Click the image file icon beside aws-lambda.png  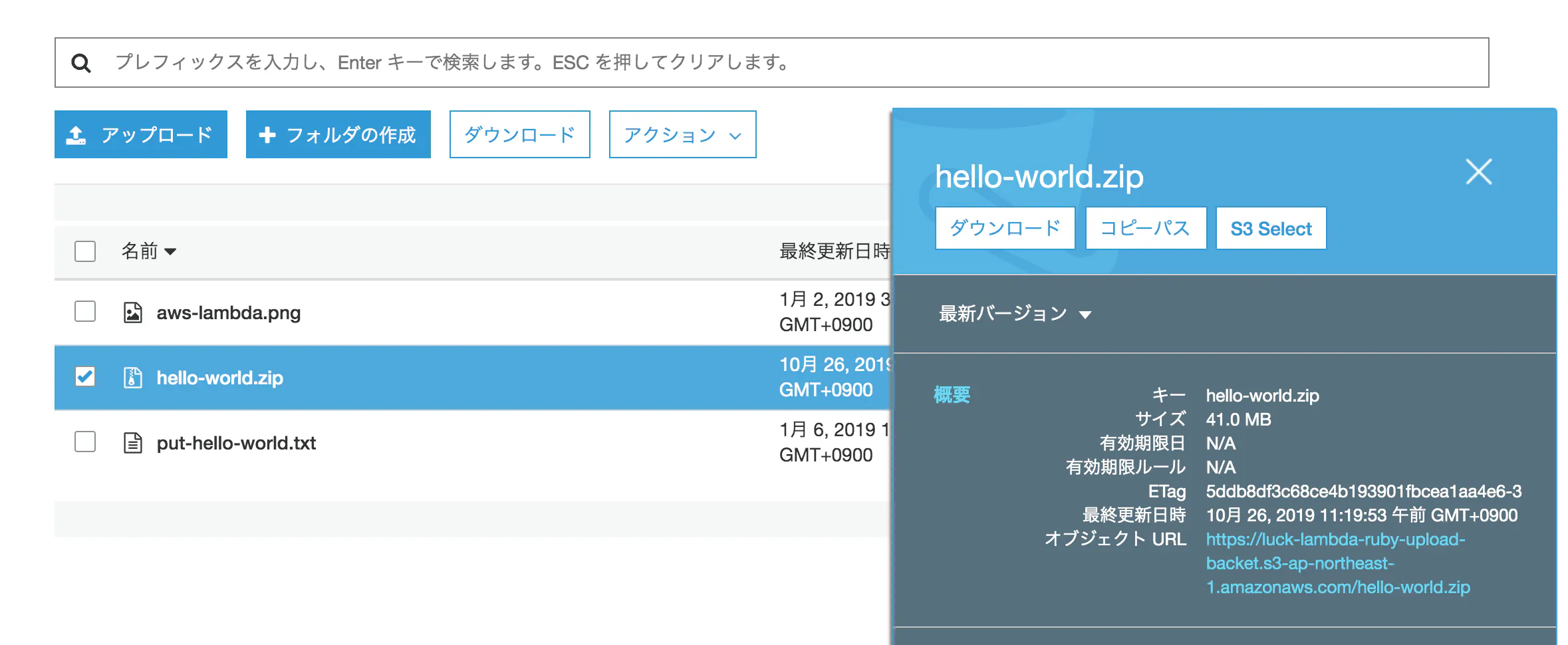[x=134, y=313]
